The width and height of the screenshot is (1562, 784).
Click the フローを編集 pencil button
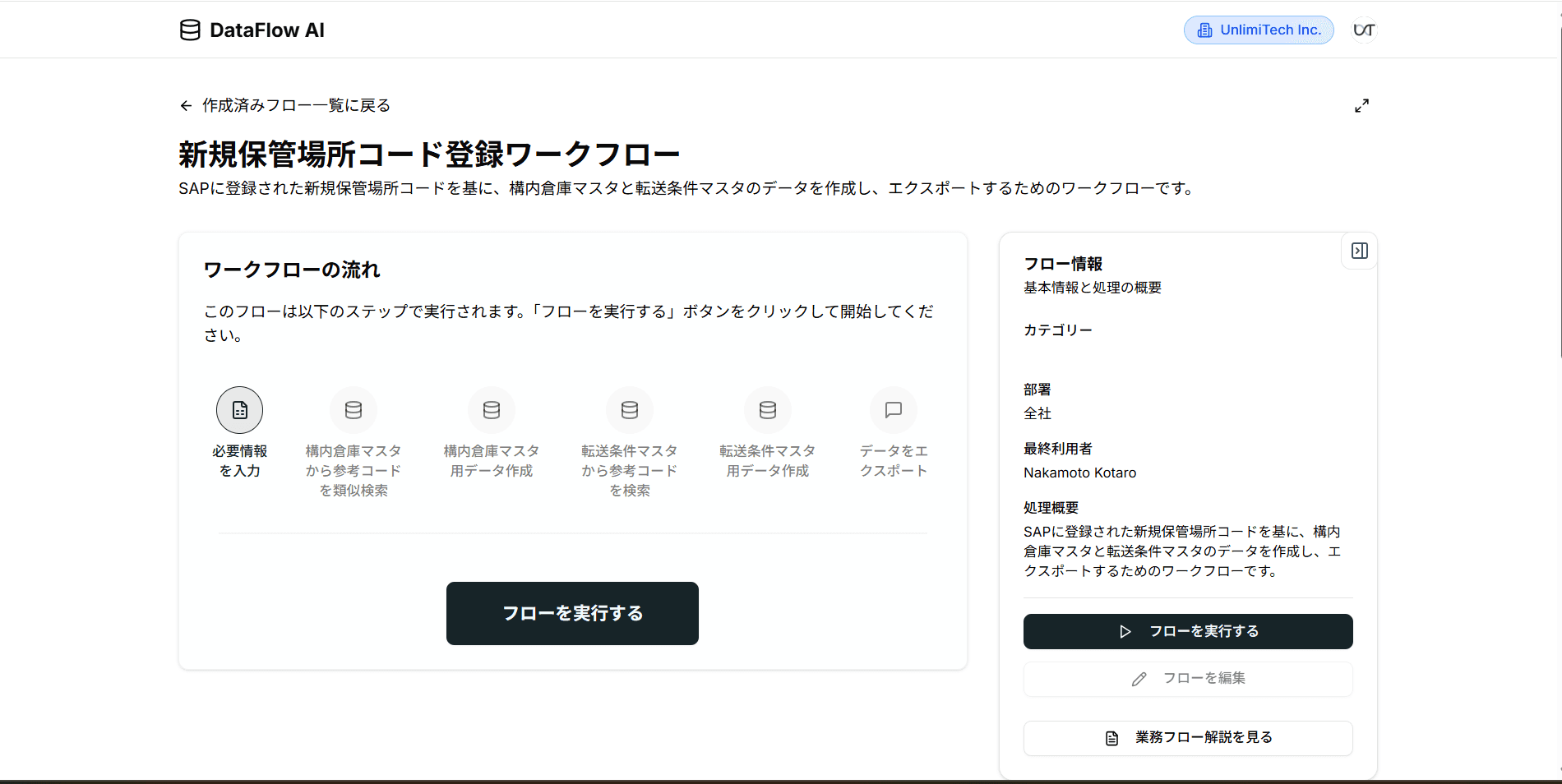(x=1188, y=679)
